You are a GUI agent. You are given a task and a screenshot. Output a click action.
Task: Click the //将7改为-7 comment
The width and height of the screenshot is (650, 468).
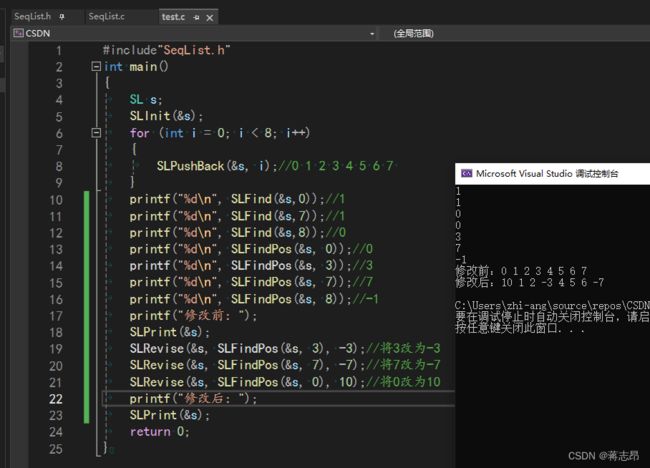click(x=403, y=365)
